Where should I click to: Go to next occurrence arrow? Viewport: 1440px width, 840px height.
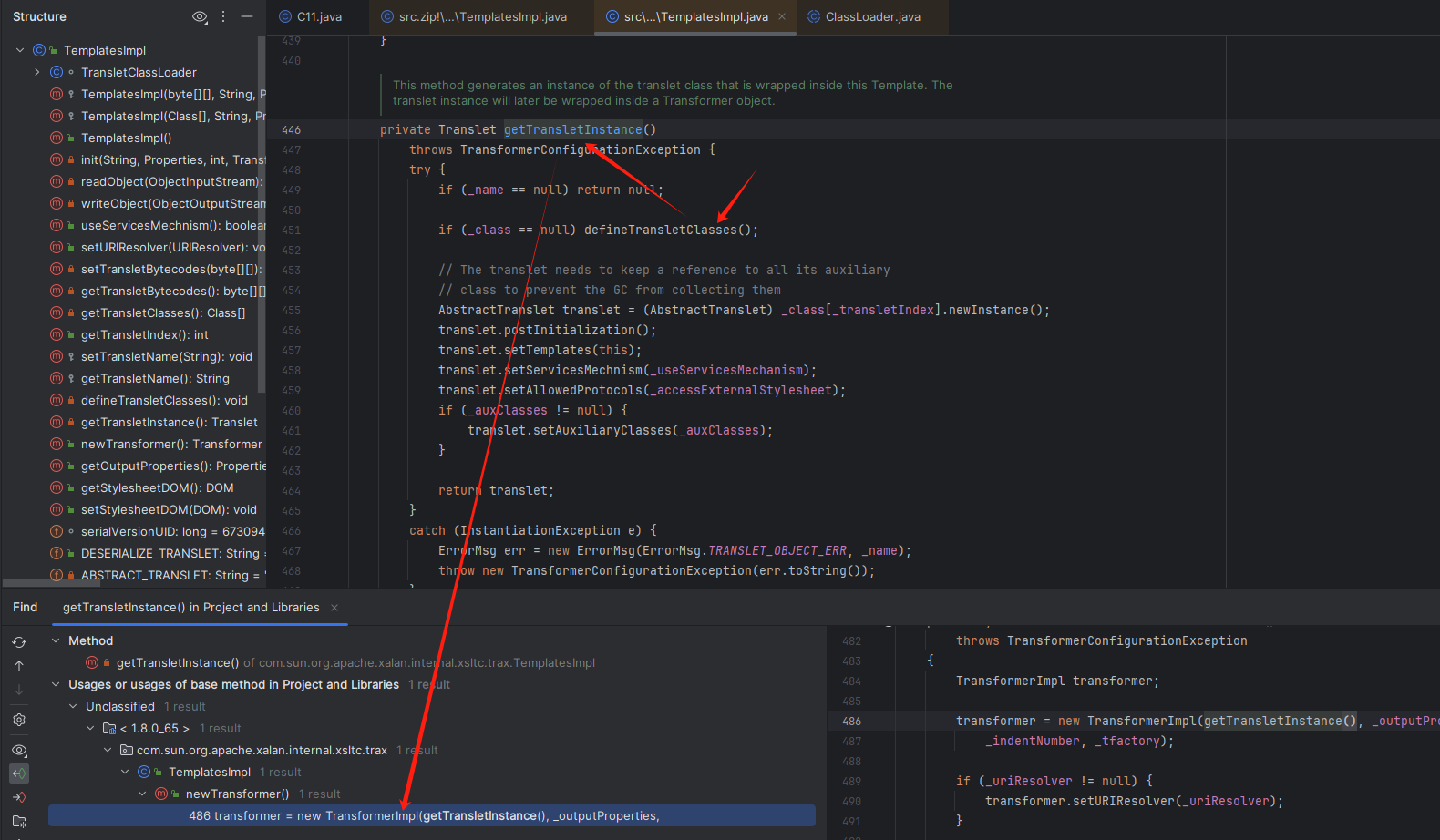click(19, 690)
